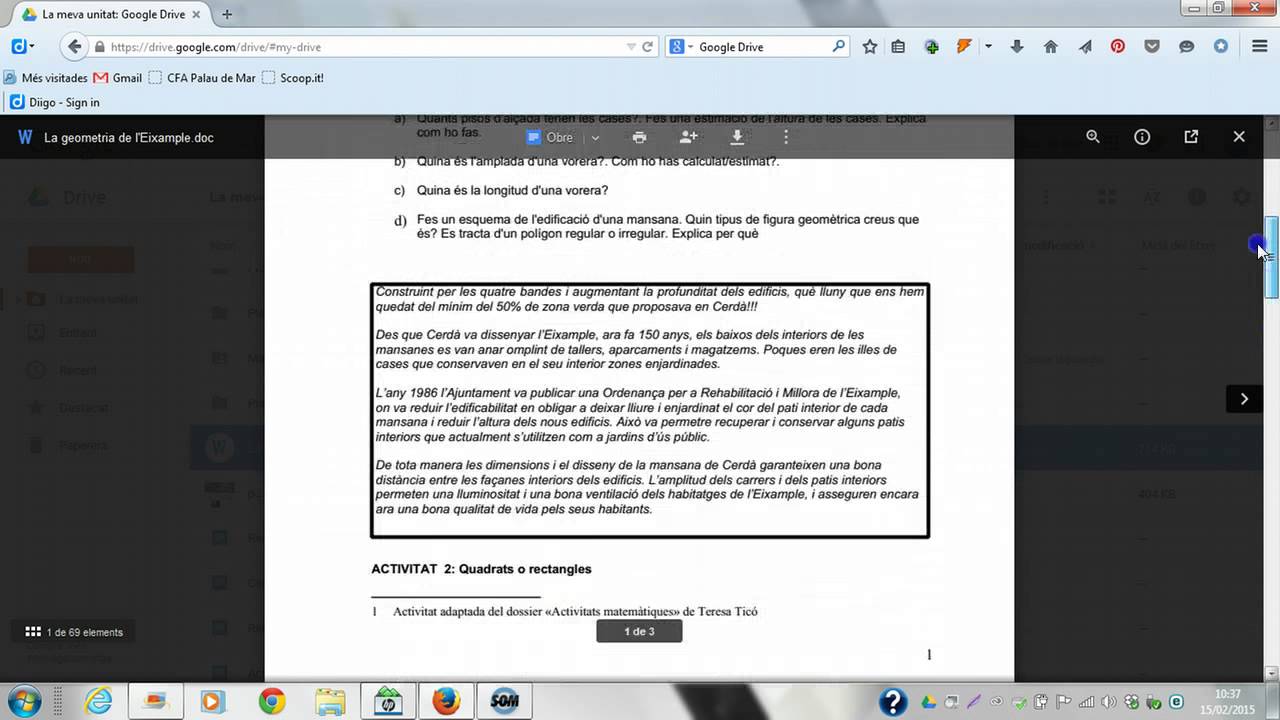This screenshot has width=1280, height=720.
Task: Open Scoop.it! bookmark
Action: [293, 77]
